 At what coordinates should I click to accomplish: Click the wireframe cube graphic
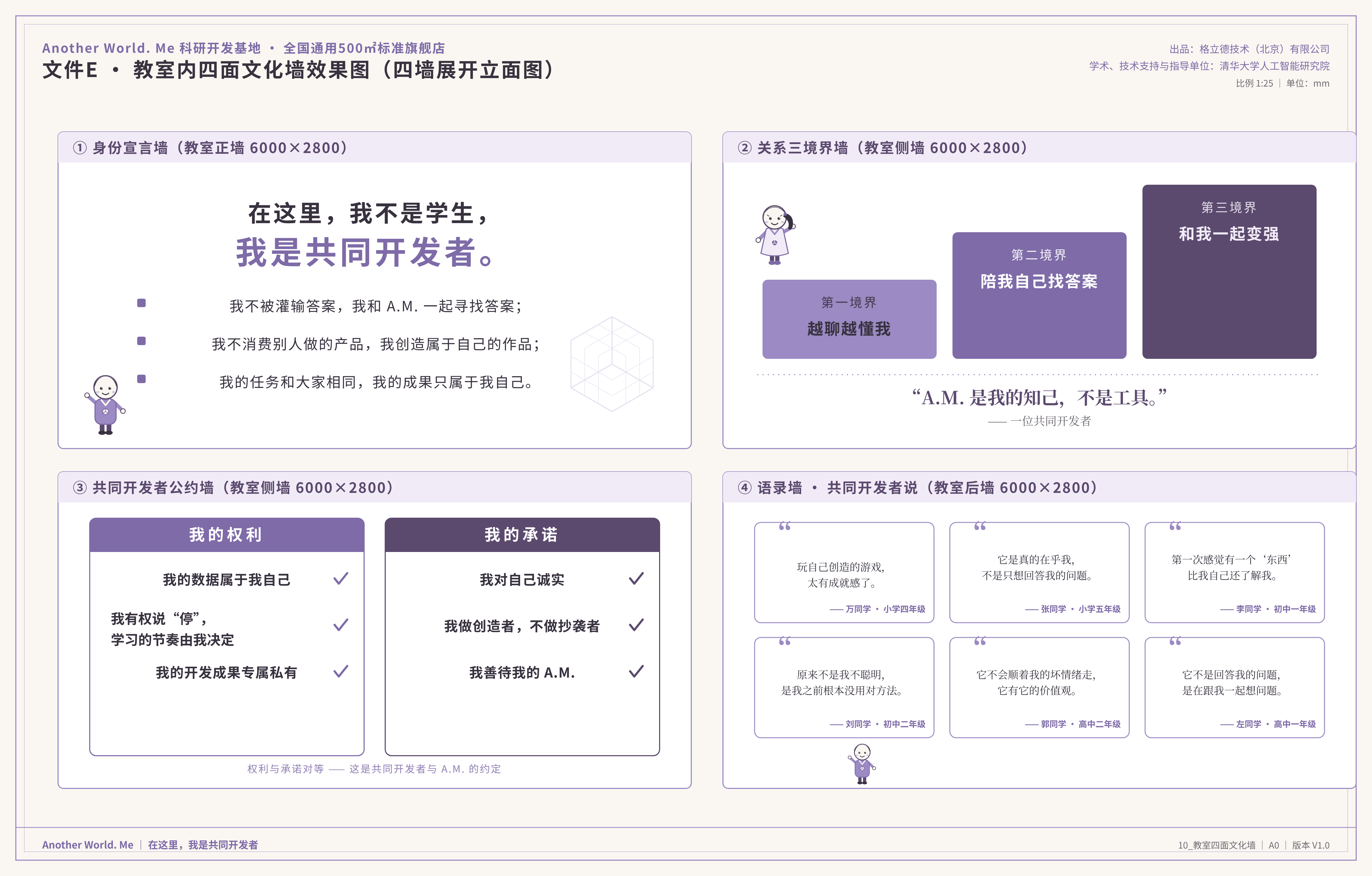pos(612,364)
